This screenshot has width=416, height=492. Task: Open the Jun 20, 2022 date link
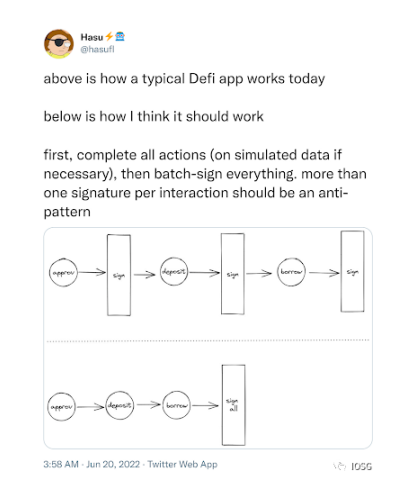click(113, 464)
